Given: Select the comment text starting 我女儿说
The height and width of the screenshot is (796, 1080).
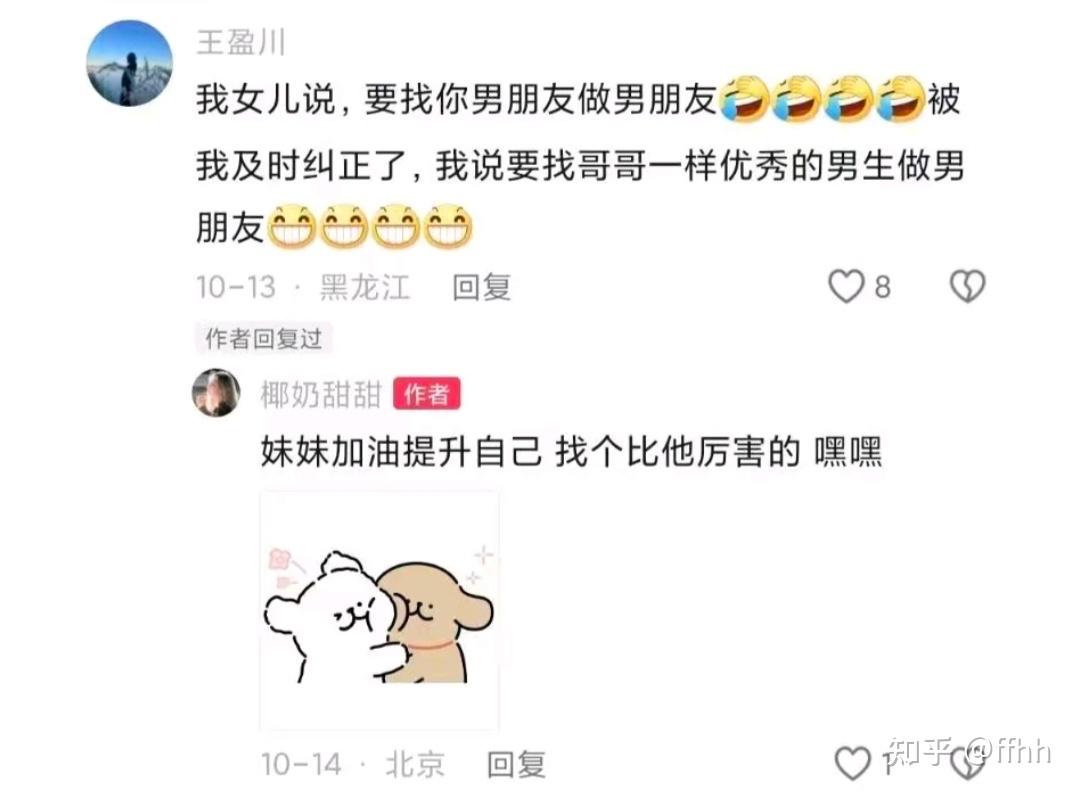Looking at the screenshot, I should [579, 163].
